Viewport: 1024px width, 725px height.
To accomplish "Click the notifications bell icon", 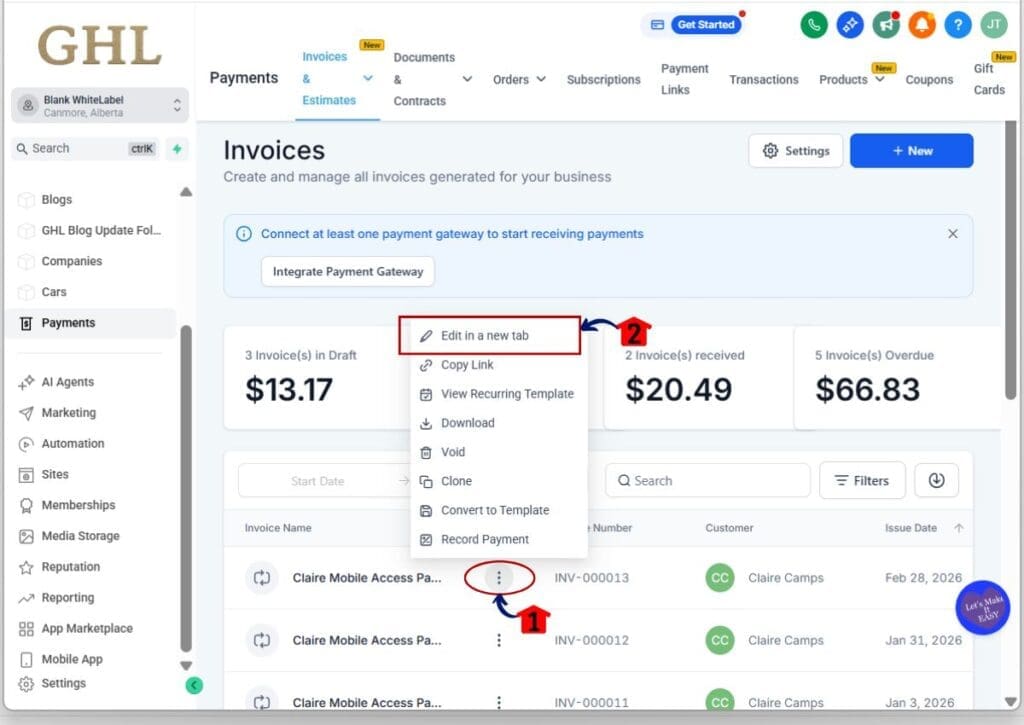I will (x=922, y=25).
